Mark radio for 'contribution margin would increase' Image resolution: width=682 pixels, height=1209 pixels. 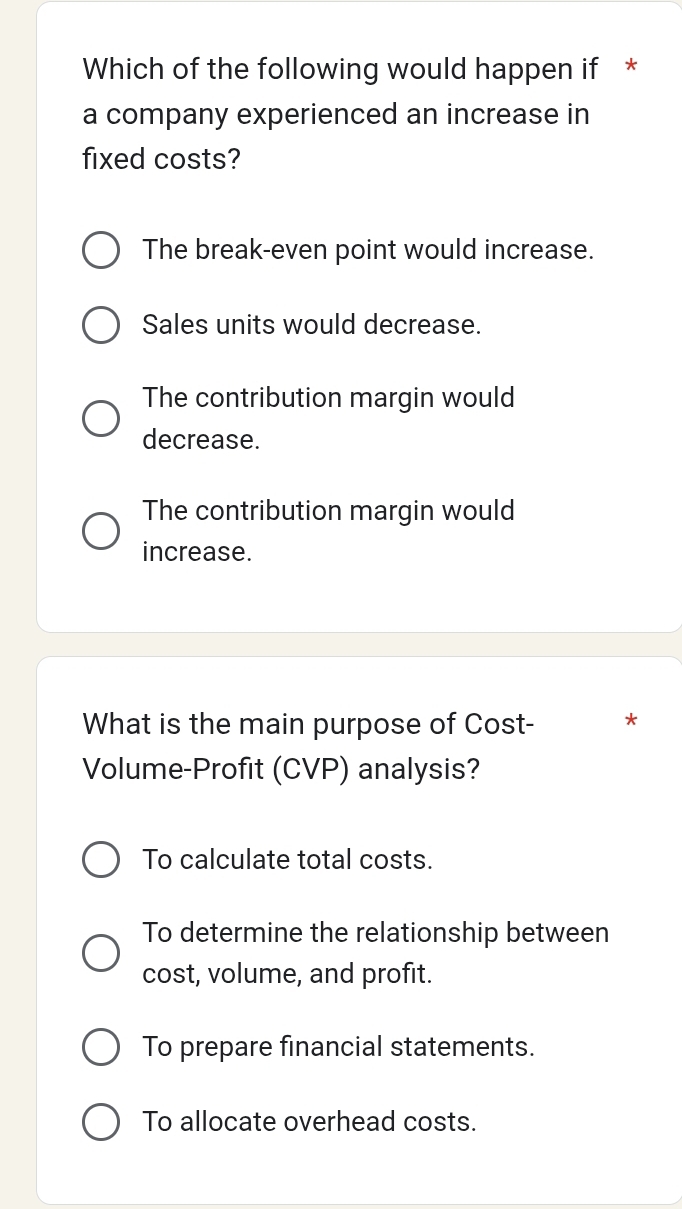(100, 532)
